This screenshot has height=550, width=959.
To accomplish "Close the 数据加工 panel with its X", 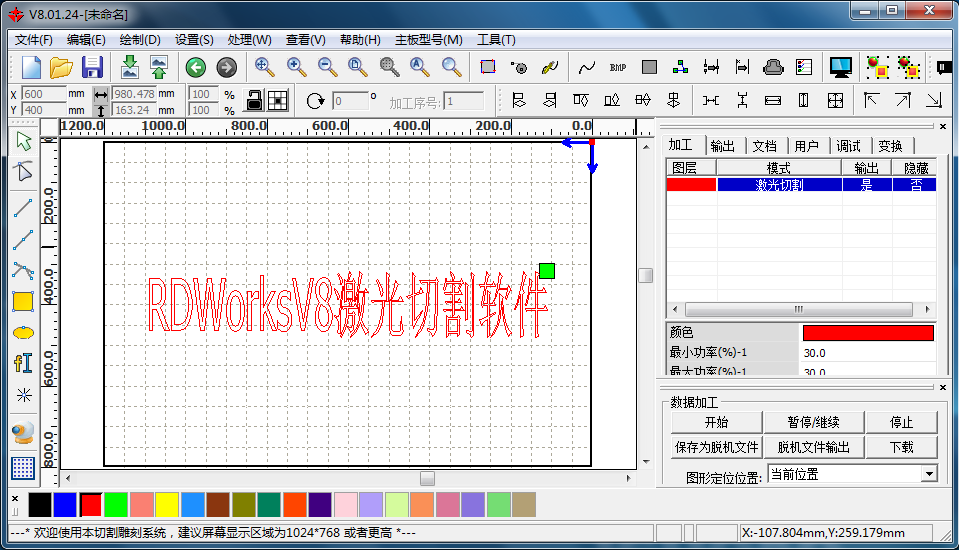I will click(x=942, y=387).
